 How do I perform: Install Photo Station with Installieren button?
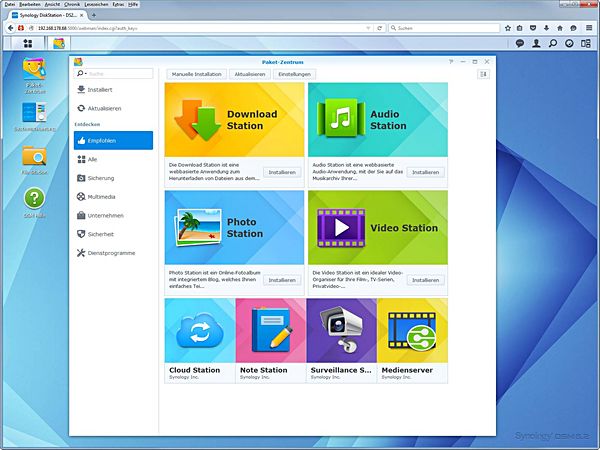[x=282, y=280]
